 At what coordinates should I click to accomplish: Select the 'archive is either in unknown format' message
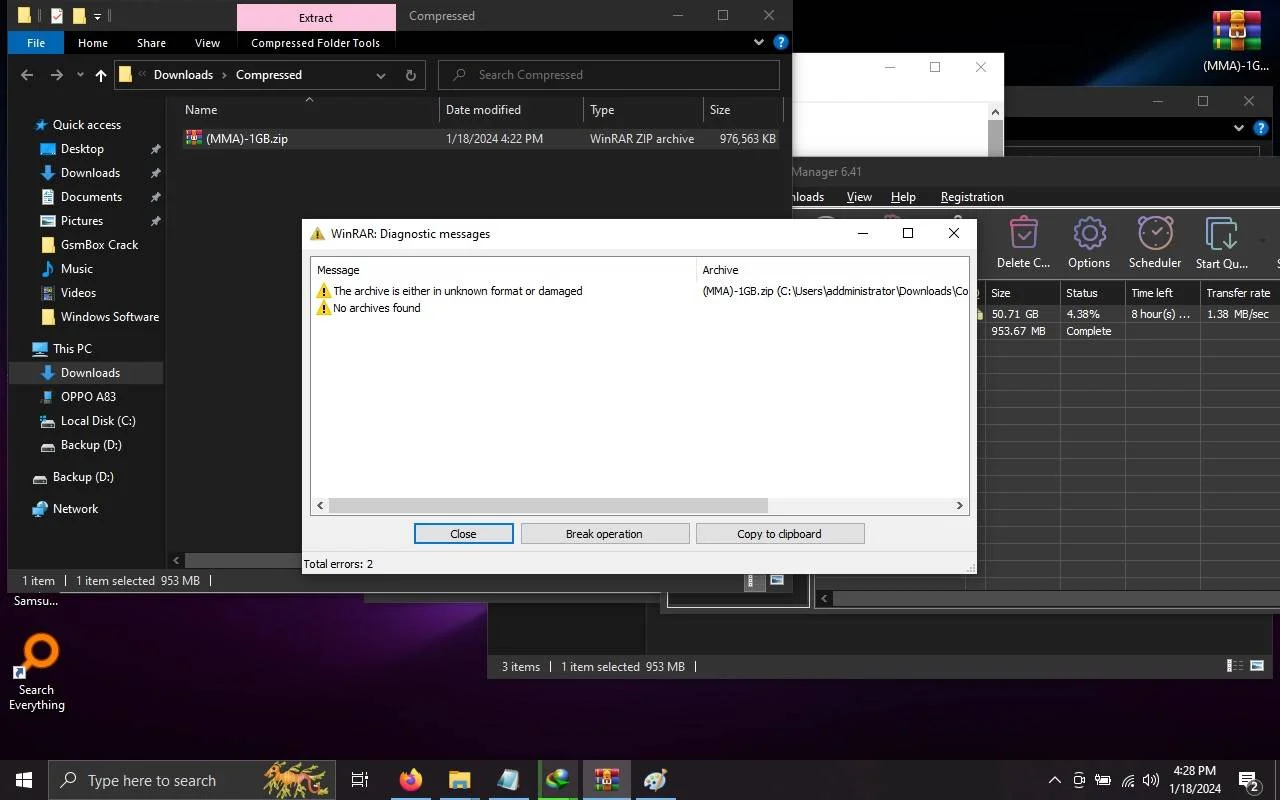(x=457, y=291)
